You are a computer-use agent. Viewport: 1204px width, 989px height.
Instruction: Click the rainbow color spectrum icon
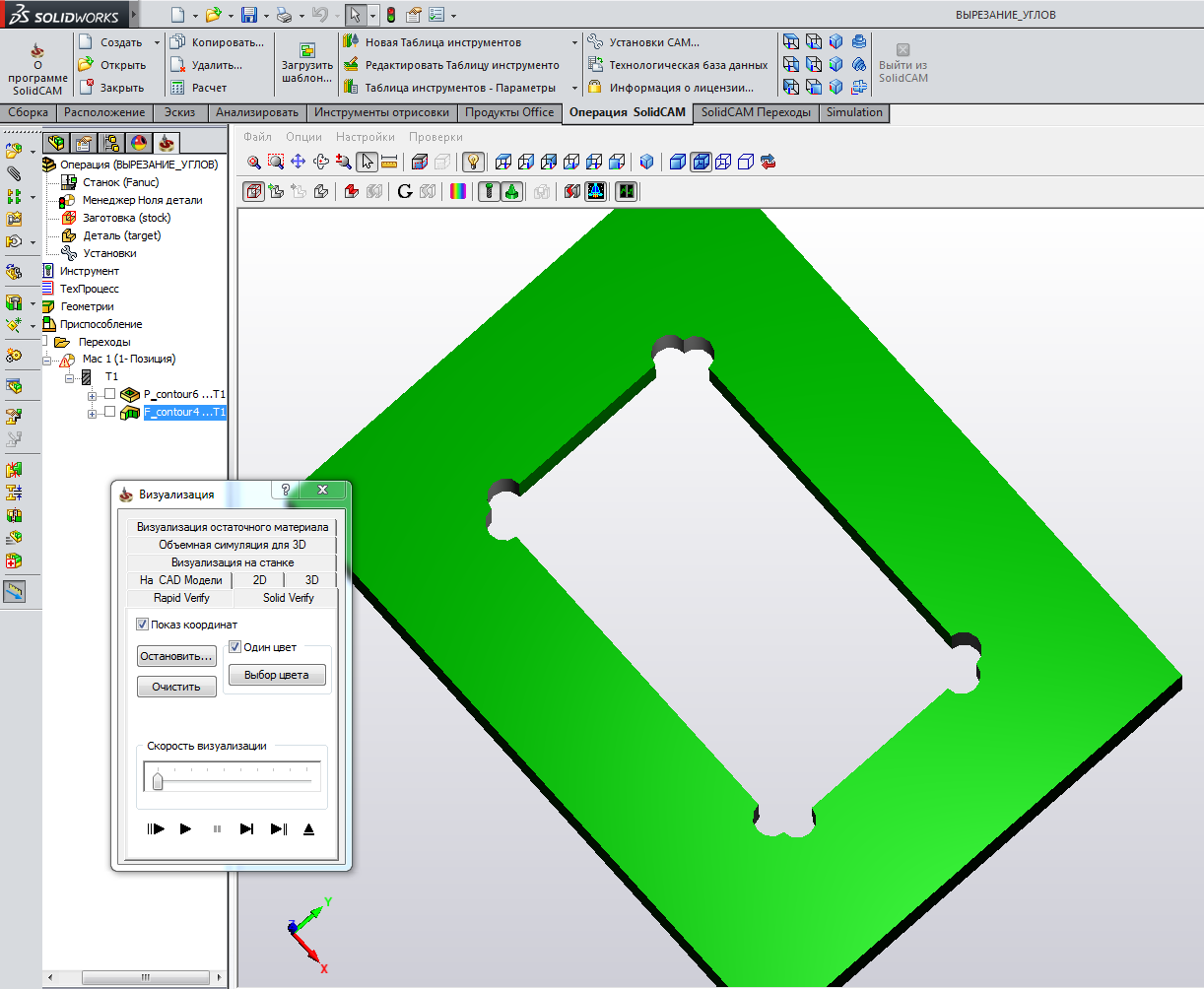(x=458, y=191)
